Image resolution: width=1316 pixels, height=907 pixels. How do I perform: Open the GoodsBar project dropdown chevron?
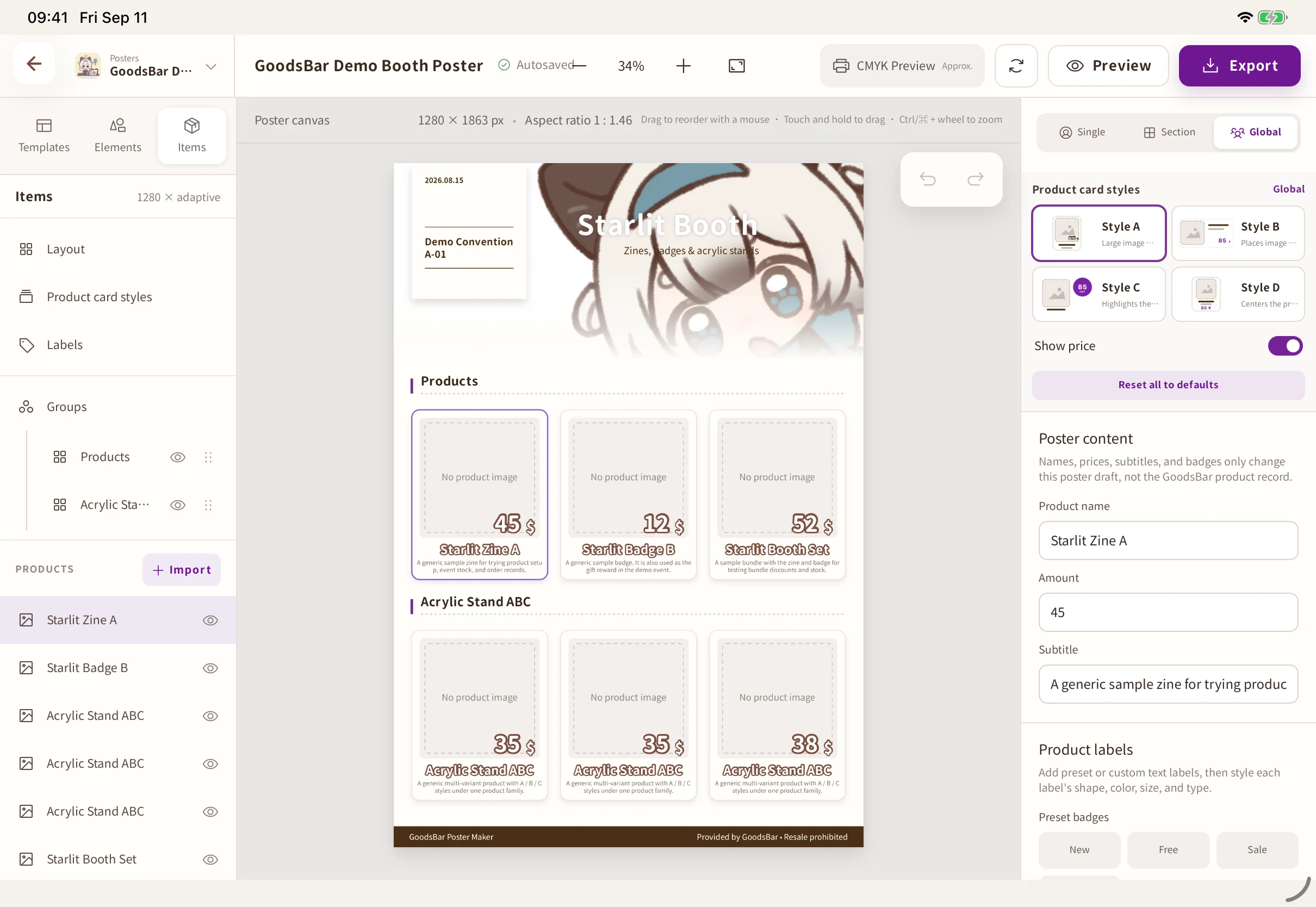211,66
